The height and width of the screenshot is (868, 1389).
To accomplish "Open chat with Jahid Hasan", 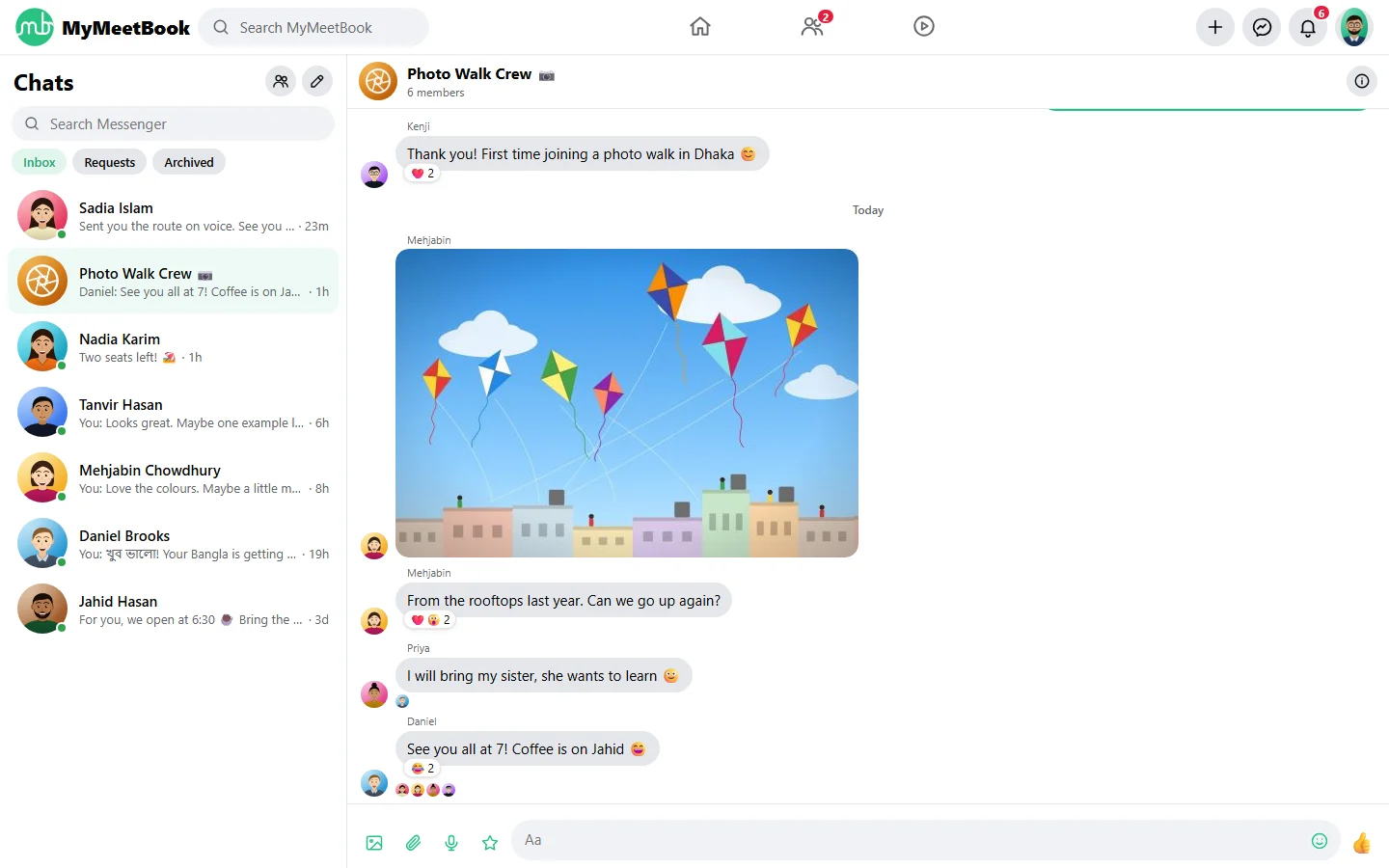I will [x=174, y=609].
